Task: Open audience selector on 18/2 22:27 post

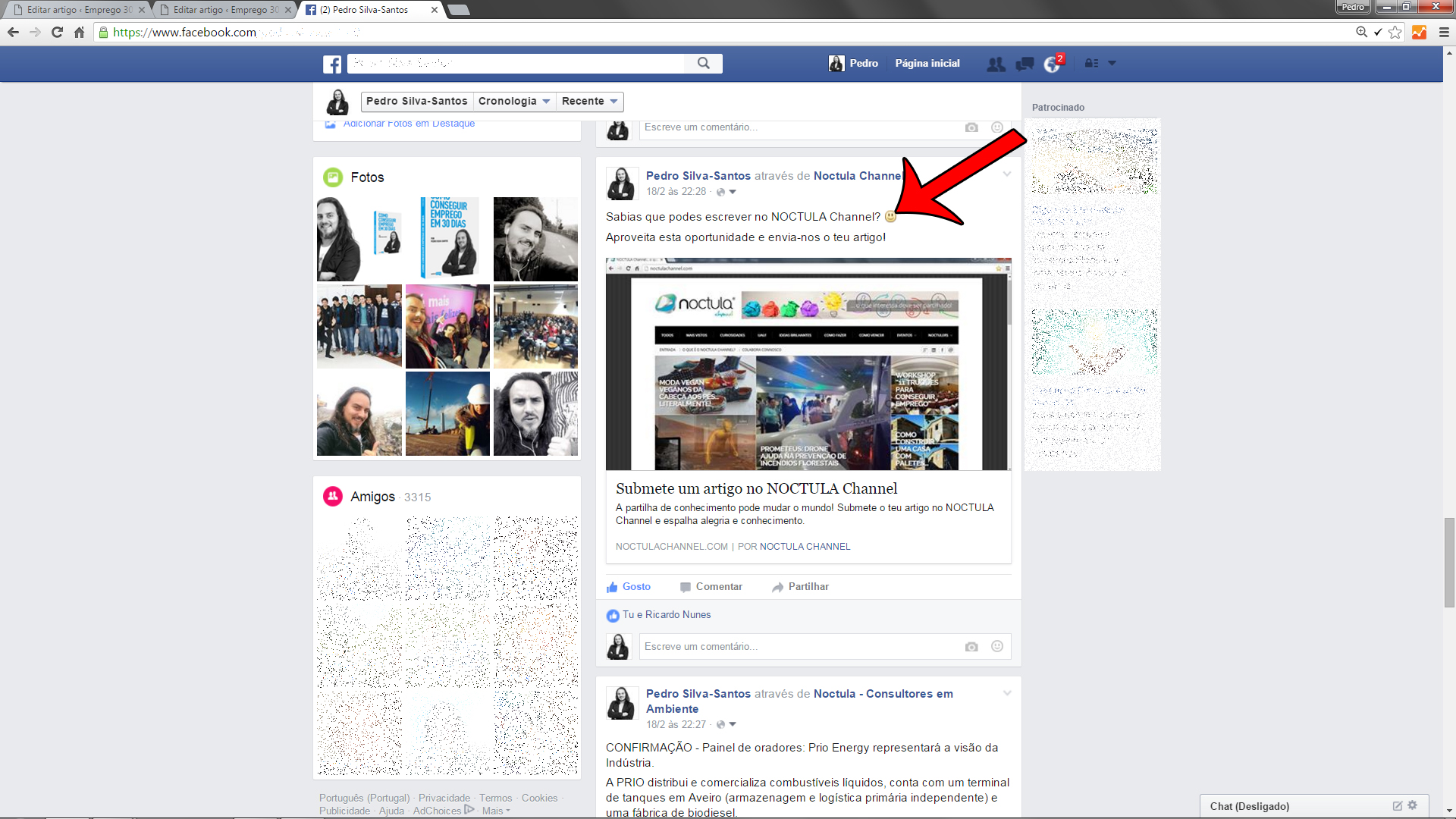Action: click(x=726, y=725)
